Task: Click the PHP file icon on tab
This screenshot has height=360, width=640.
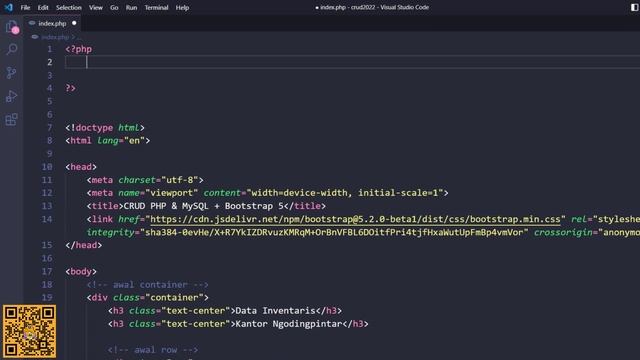Action: tap(32, 23)
